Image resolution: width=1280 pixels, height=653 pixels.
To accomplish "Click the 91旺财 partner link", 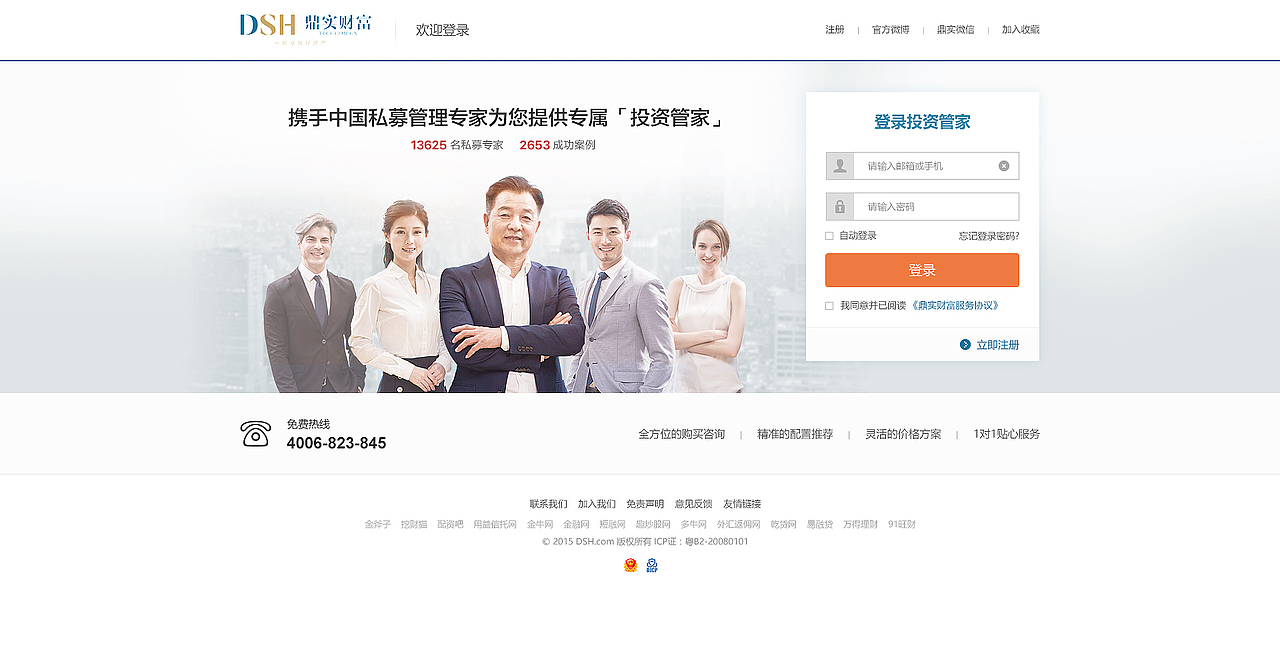I will pos(902,524).
